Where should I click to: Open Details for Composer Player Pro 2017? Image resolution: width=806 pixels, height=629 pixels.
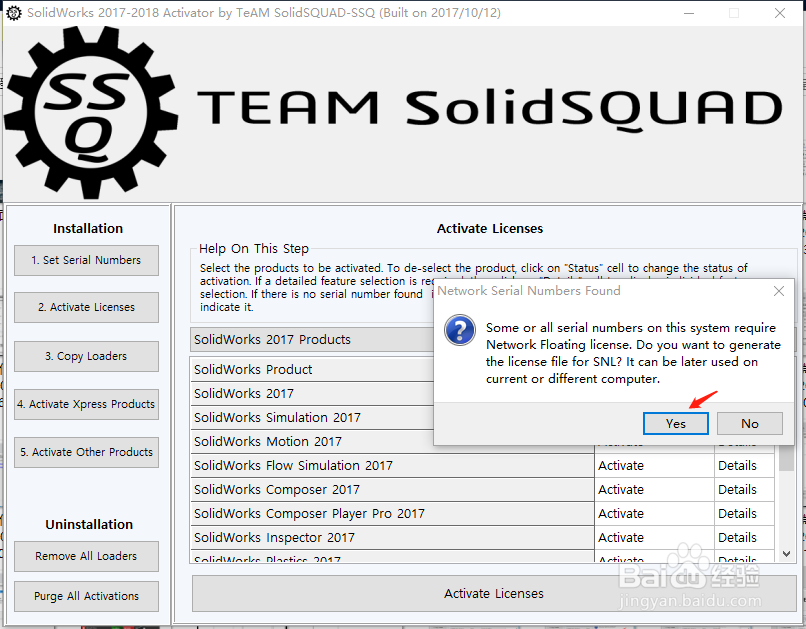pos(744,513)
